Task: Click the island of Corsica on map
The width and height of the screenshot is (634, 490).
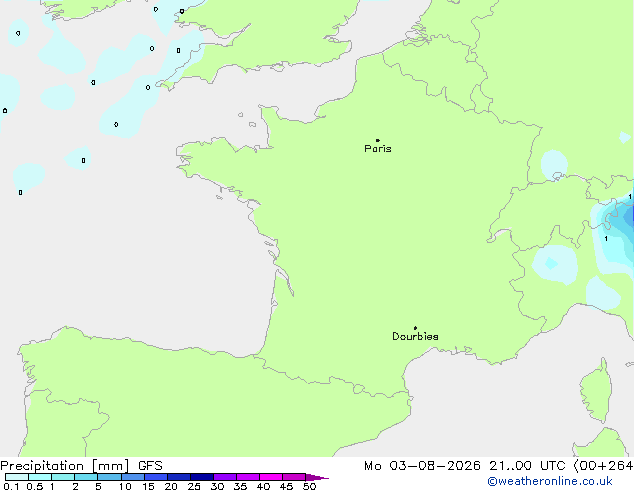Action: pos(596,391)
